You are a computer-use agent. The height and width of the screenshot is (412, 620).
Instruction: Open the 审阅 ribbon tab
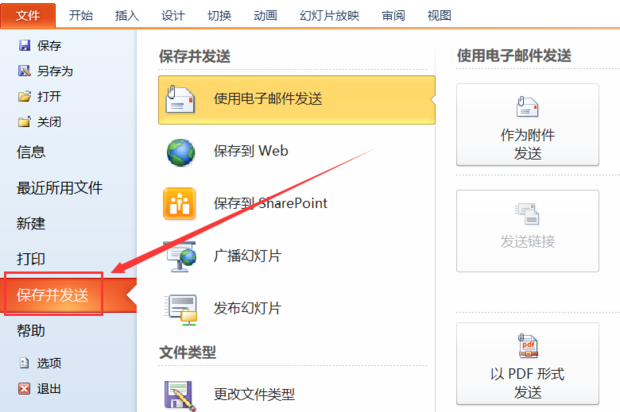point(393,15)
